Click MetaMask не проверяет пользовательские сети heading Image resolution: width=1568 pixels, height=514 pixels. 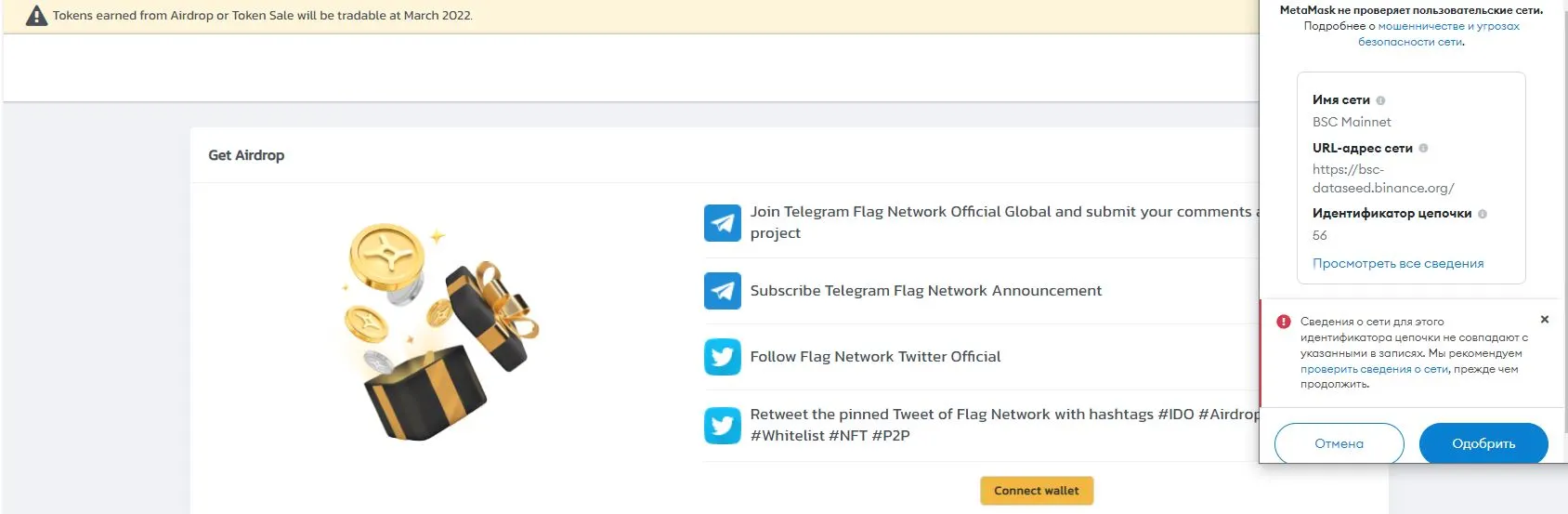point(1411,10)
